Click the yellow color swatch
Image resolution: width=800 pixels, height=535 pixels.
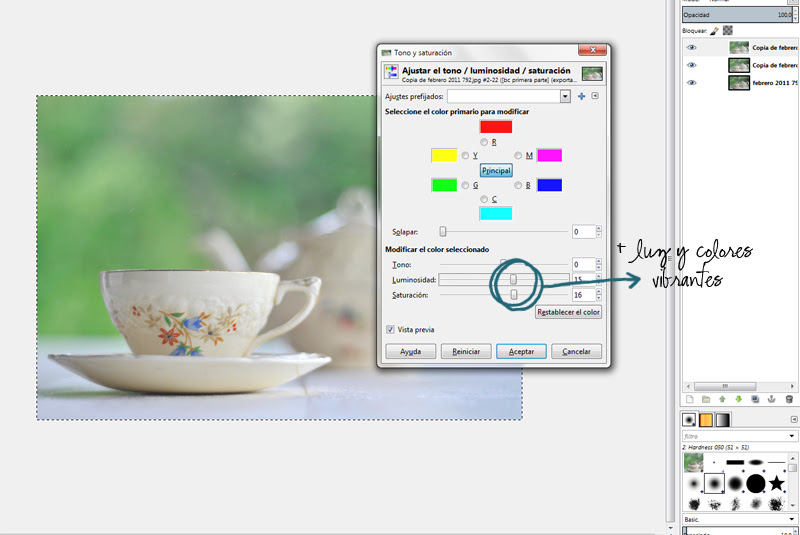(444, 156)
